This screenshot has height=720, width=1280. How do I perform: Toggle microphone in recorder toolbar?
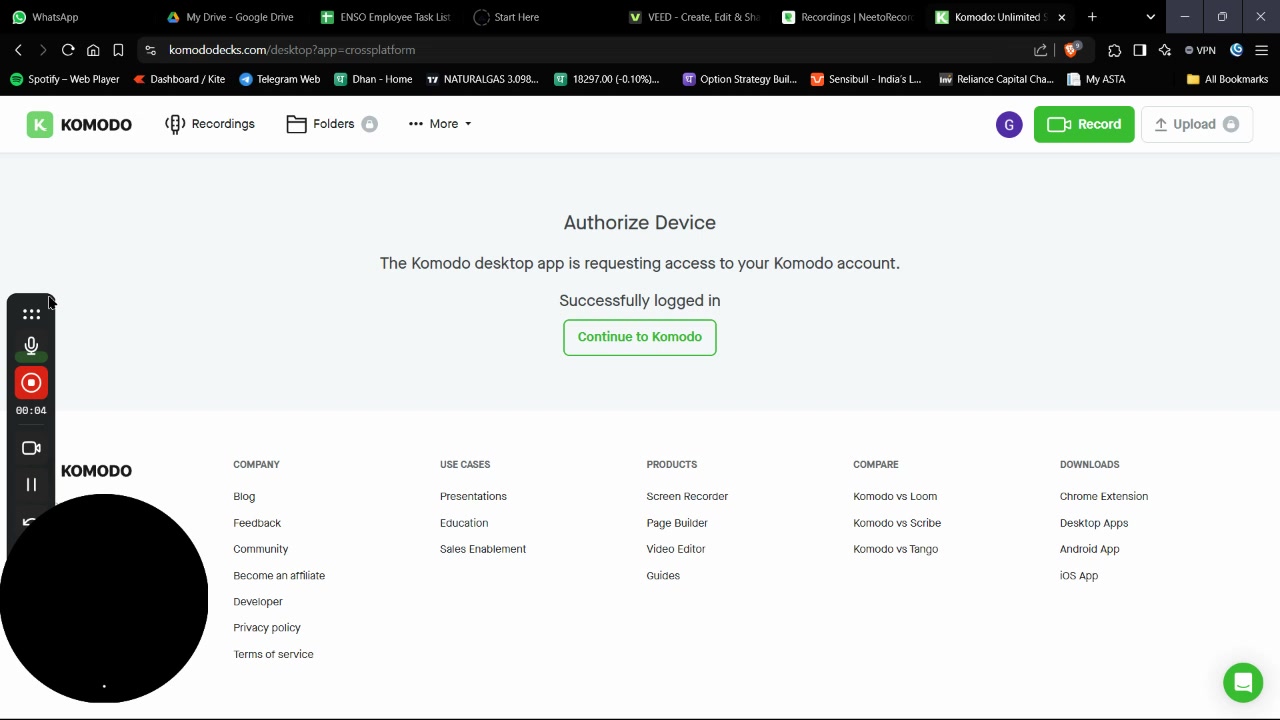31,346
